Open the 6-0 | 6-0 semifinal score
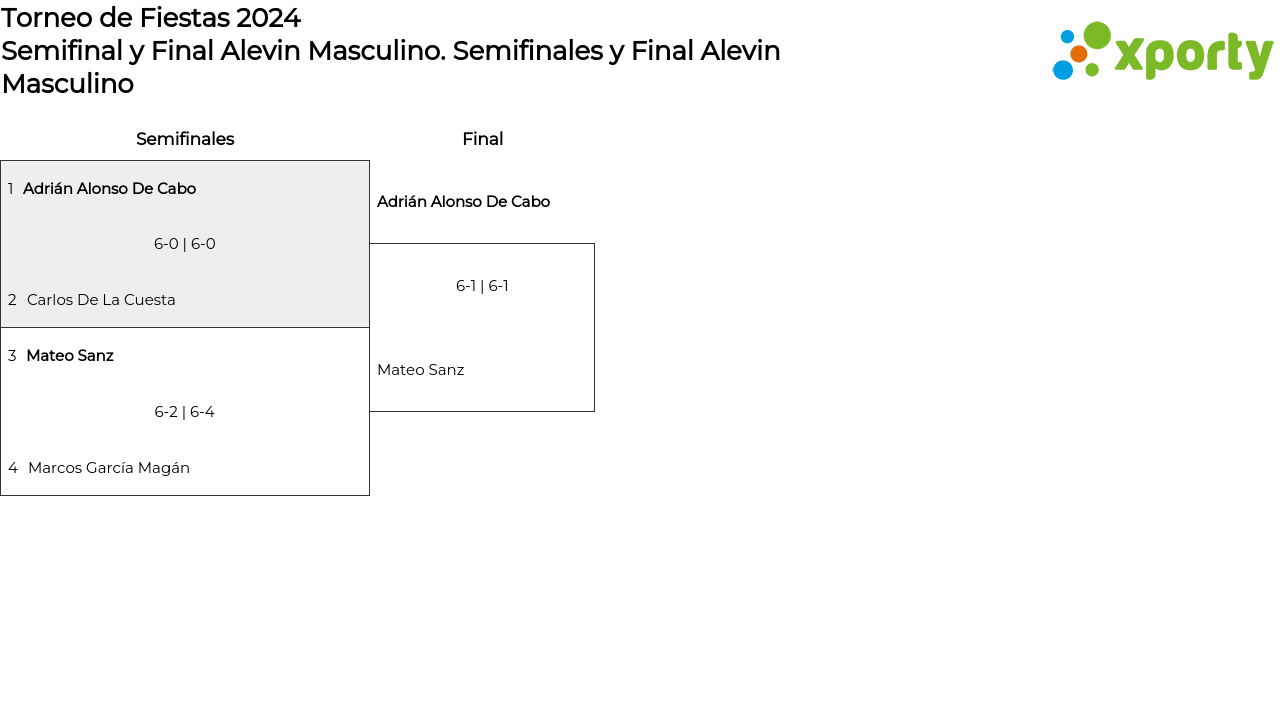The height and width of the screenshot is (727, 1280). pos(185,244)
